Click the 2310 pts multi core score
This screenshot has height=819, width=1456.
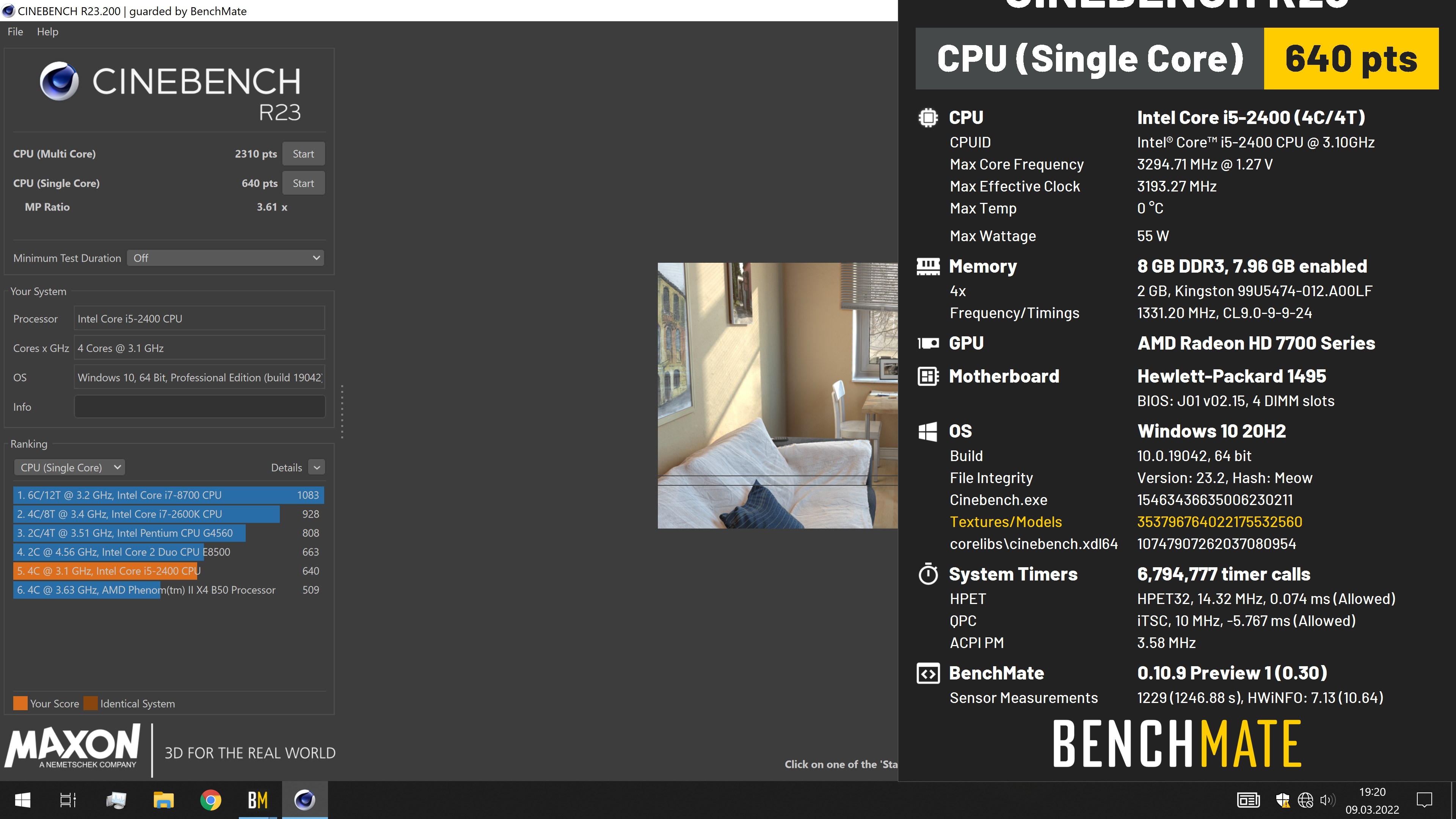pos(256,154)
